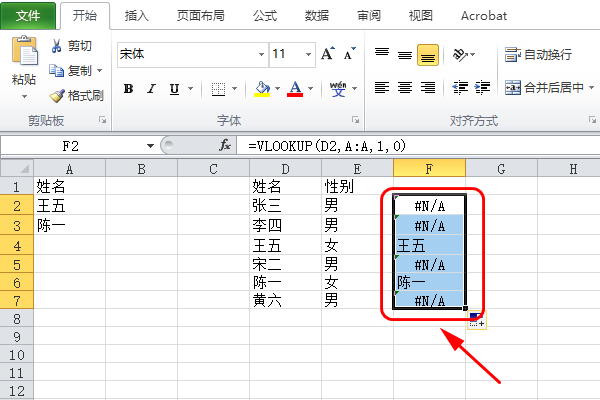Viewport: 600px width, 400px height.
Task: Select cell D4 containing 王五
Action: tap(283, 244)
